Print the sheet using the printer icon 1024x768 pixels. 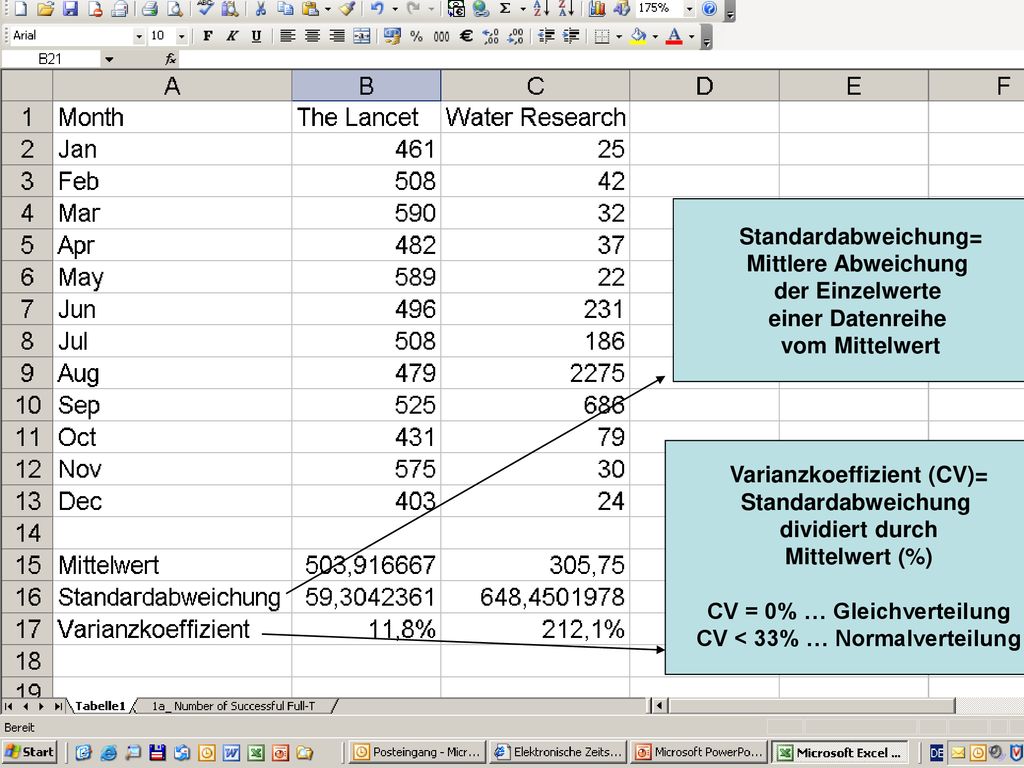point(150,8)
